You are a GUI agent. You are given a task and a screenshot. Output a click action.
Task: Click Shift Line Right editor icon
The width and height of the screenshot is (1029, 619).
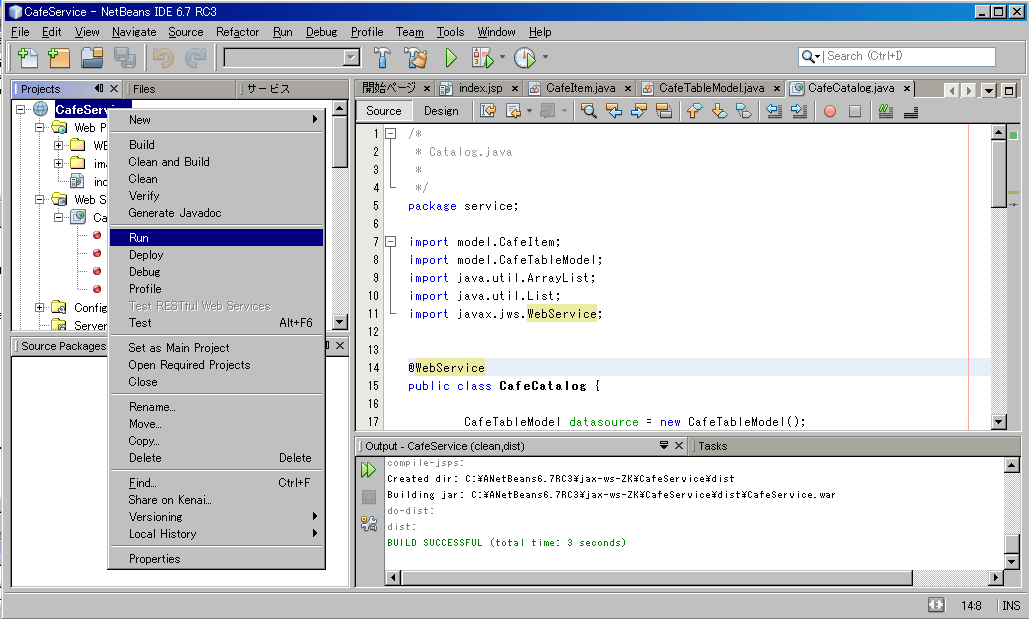point(799,111)
